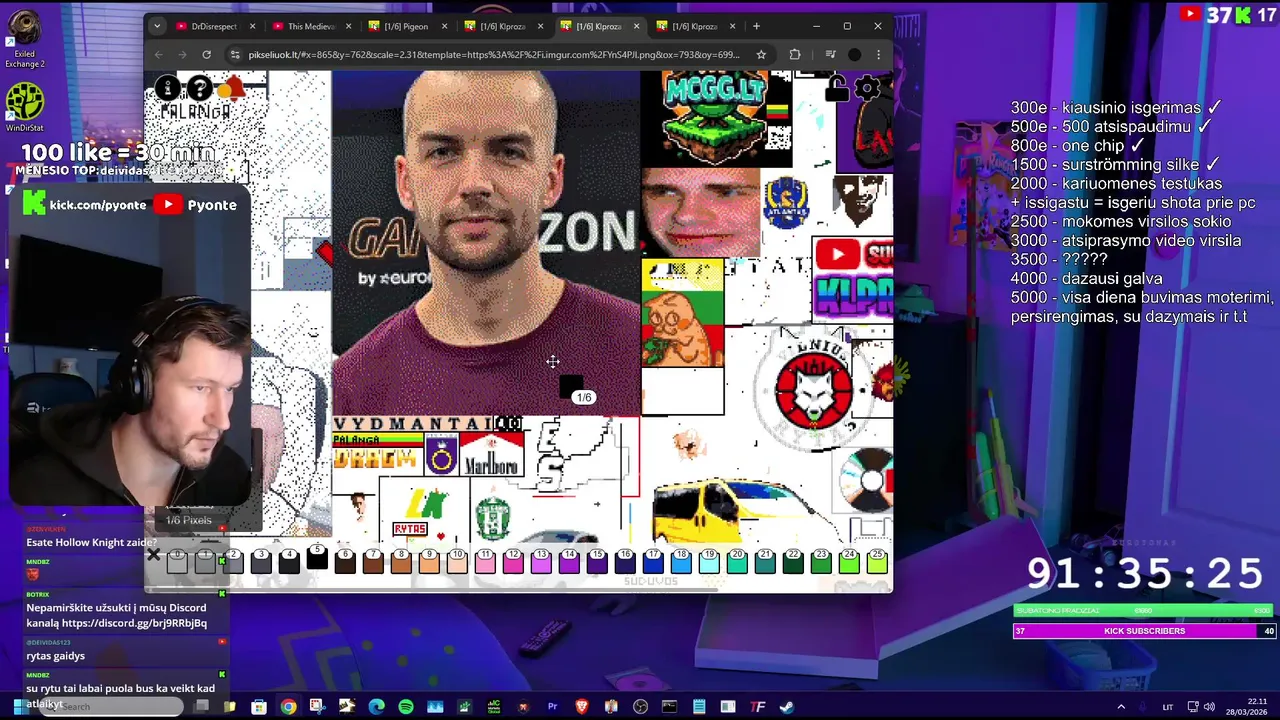Select color 2 gray swatch
This screenshot has height=720, width=1280.
(x=233, y=561)
